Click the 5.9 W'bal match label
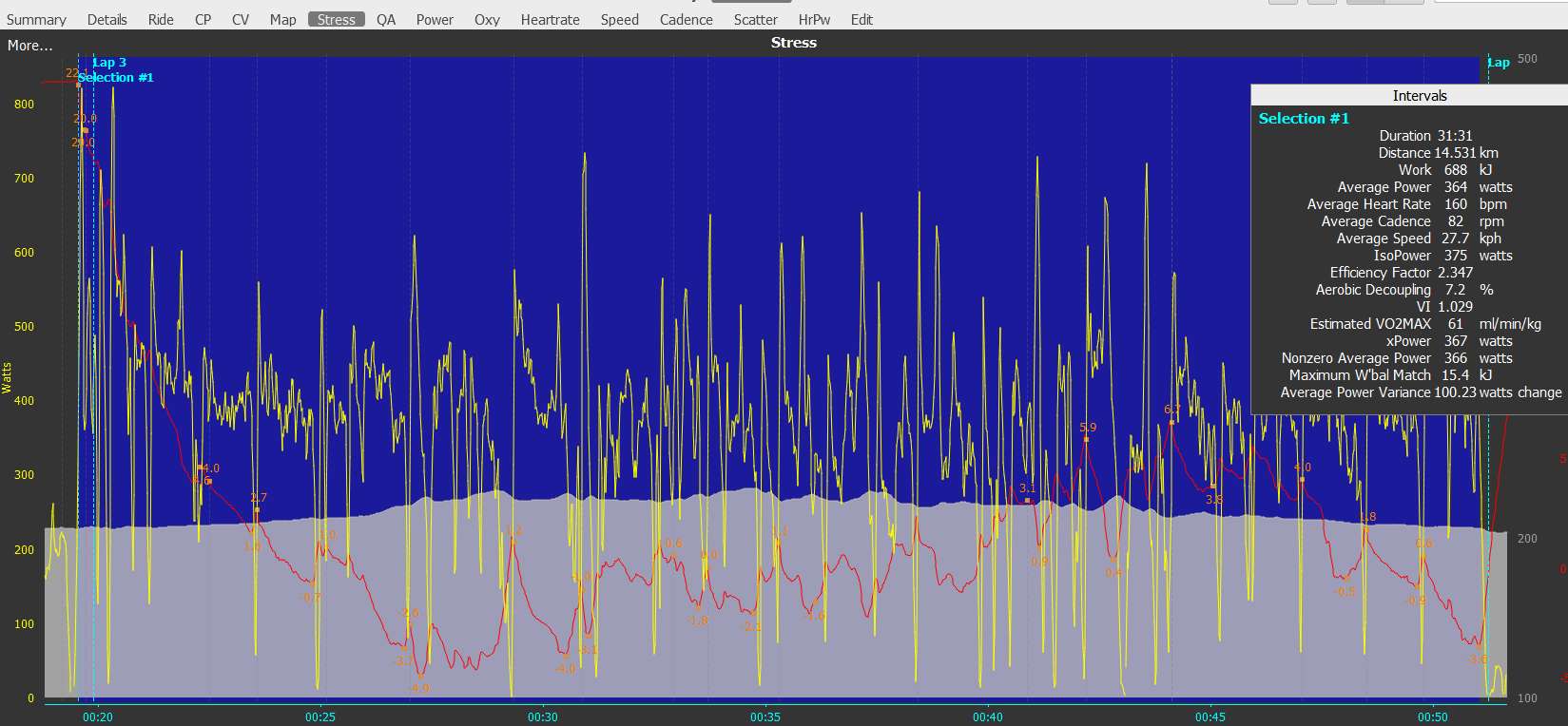Viewport: 1568px width, 726px height. point(1088,428)
